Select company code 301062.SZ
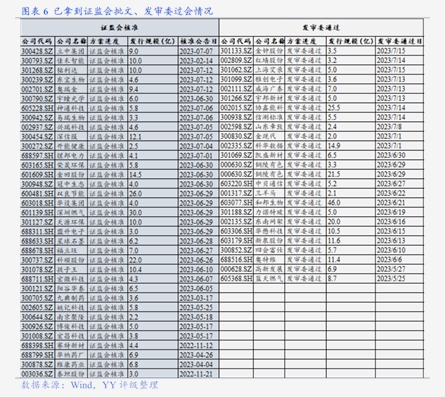 236,70
